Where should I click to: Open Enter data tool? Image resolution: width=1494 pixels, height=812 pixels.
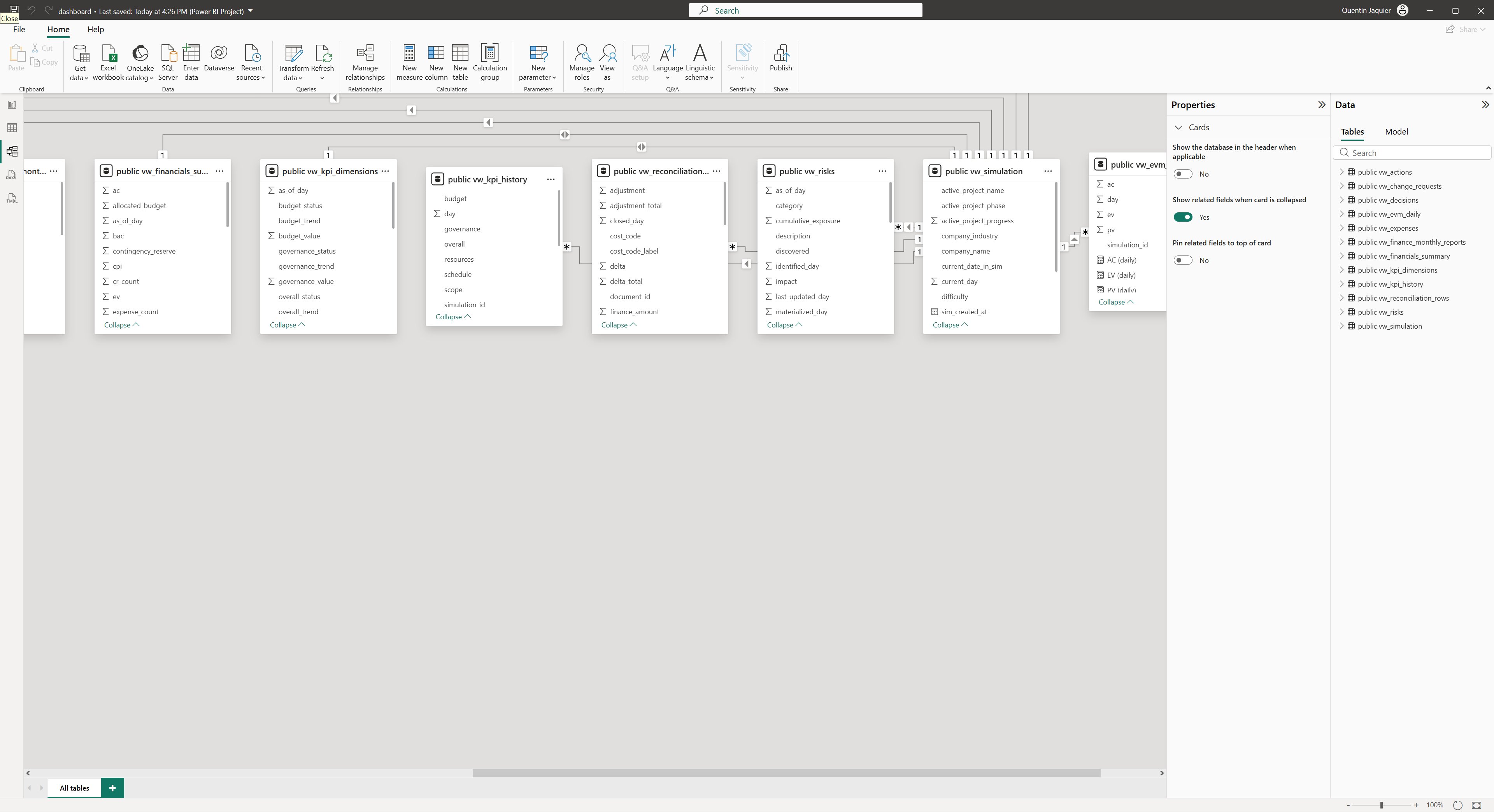[x=191, y=63]
